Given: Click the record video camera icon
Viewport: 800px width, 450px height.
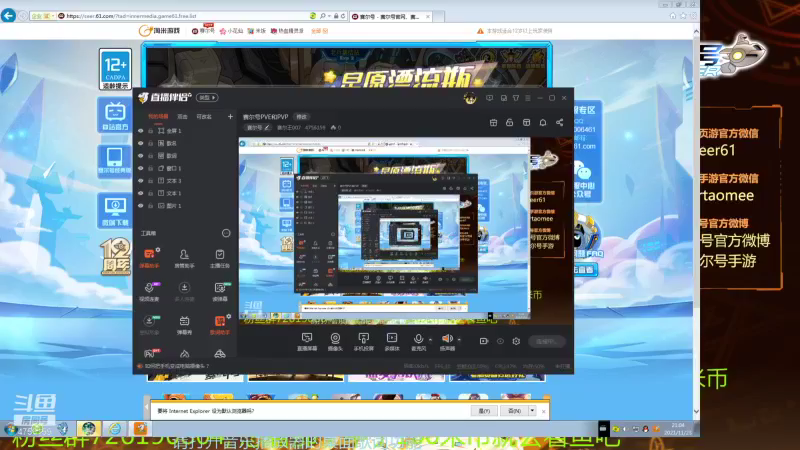Looking at the screenshot, I should [484, 341].
